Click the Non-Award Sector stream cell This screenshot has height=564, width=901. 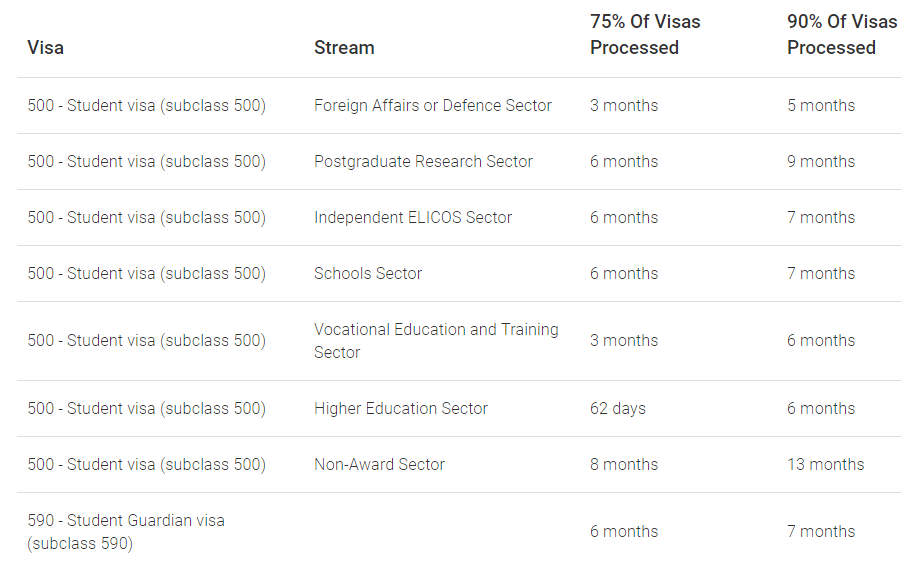[379, 464]
